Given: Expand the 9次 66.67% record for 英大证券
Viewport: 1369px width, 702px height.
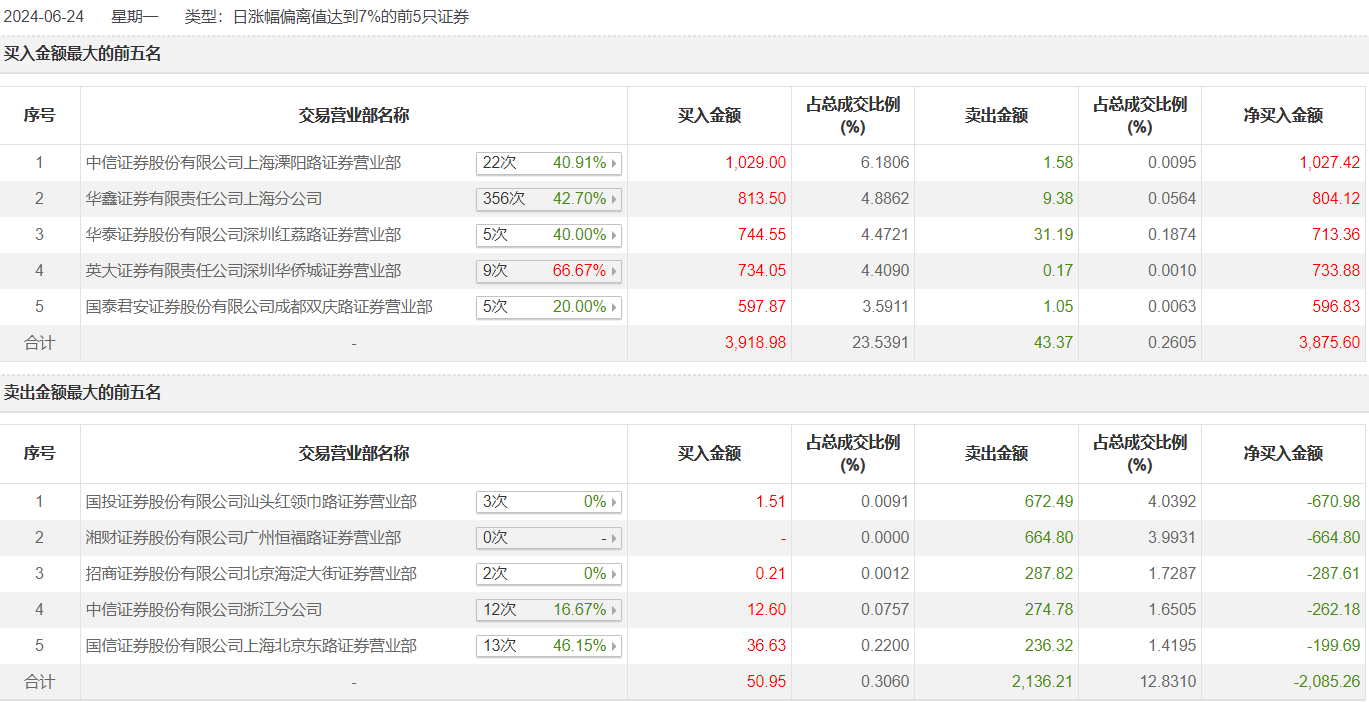Looking at the screenshot, I should pyautogui.click(x=549, y=271).
